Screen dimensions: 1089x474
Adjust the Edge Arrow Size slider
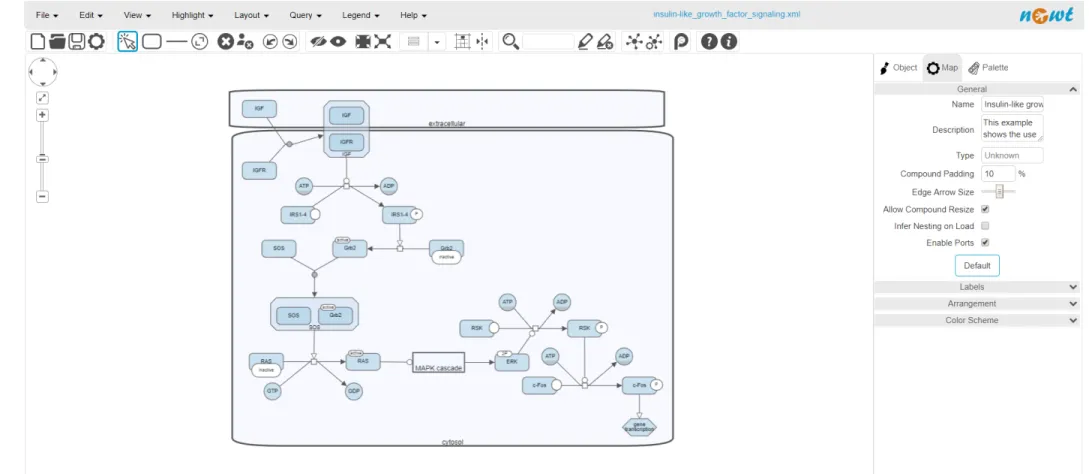tap(999, 192)
